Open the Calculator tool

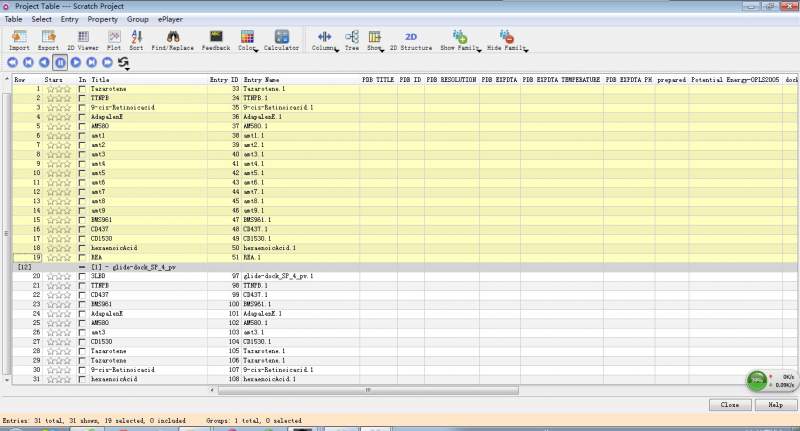[281, 40]
